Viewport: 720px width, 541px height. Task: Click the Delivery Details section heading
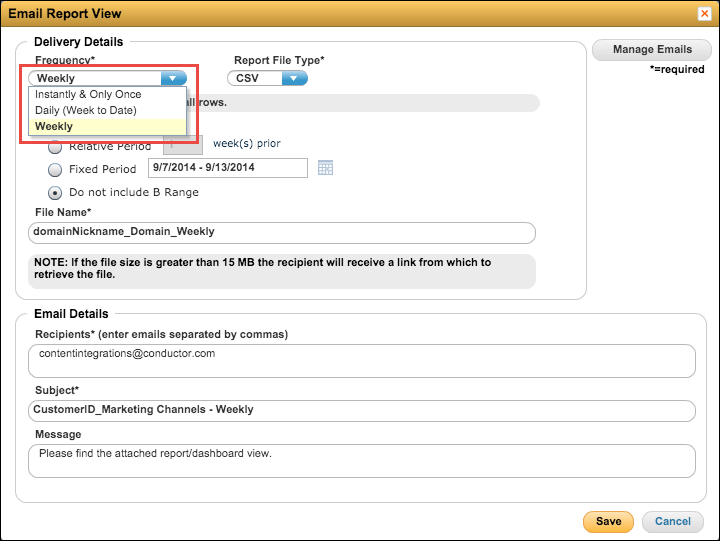pos(79,42)
